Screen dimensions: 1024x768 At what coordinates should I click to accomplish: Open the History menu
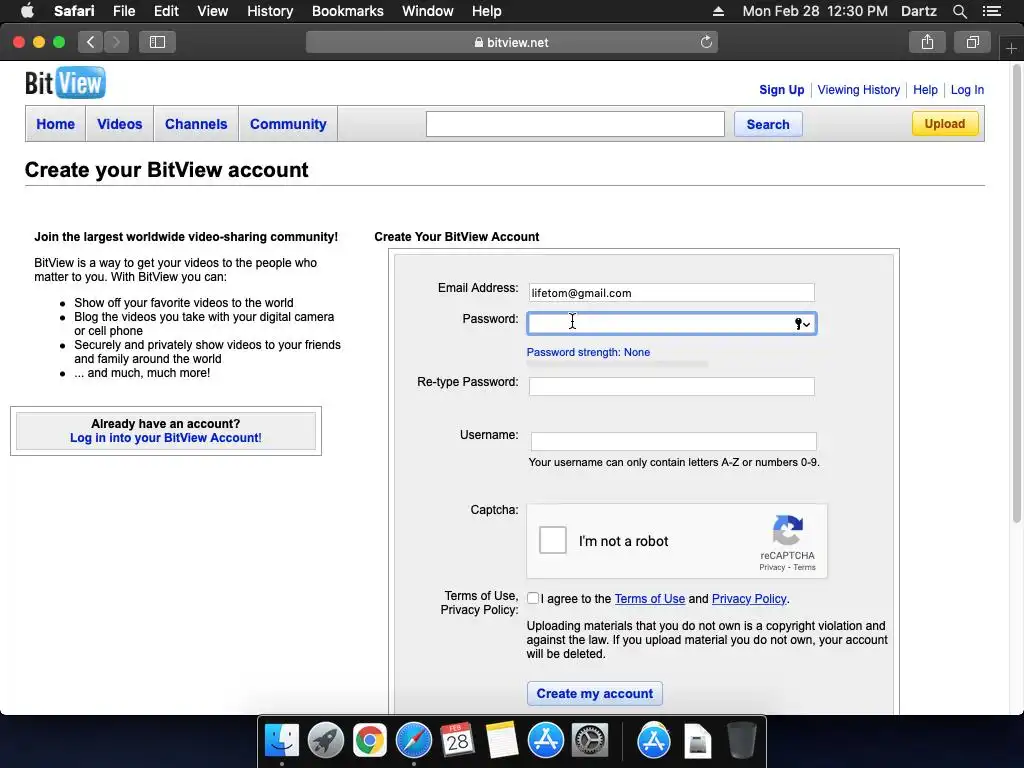pos(270,11)
